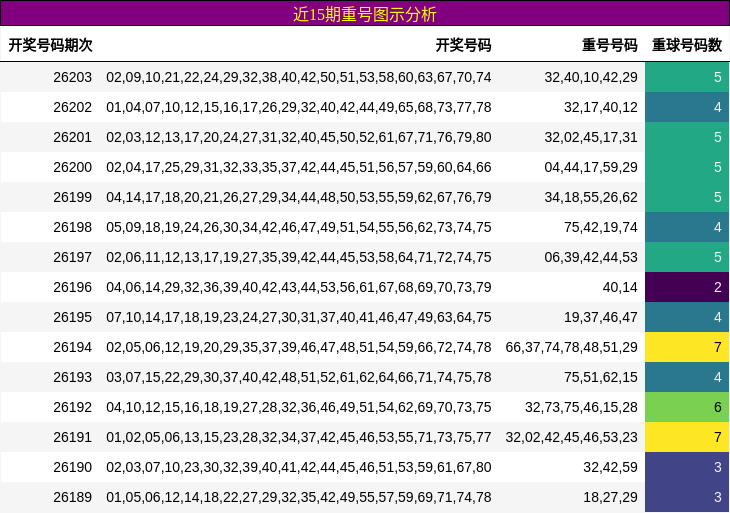
Task: Click drawn numbers of issue 26200
Action: point(299,167)
